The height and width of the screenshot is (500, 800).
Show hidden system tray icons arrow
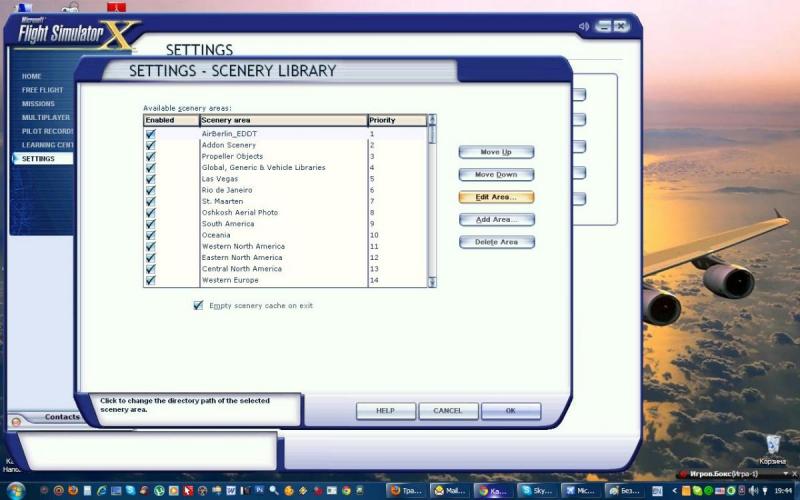674,491
